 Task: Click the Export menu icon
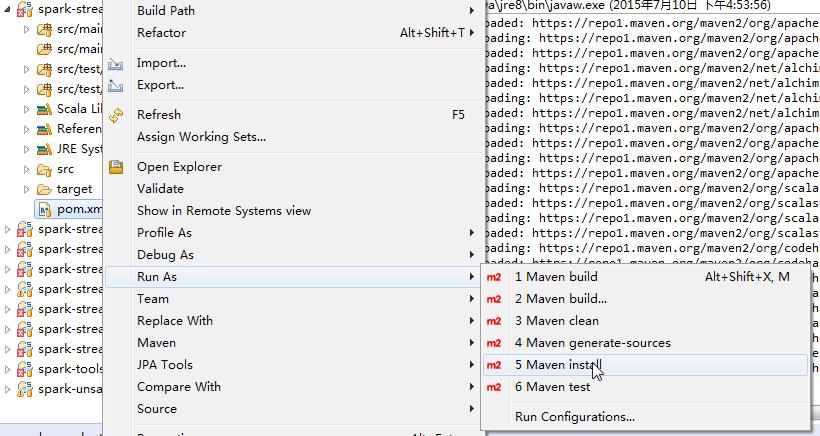click(116, 85)
